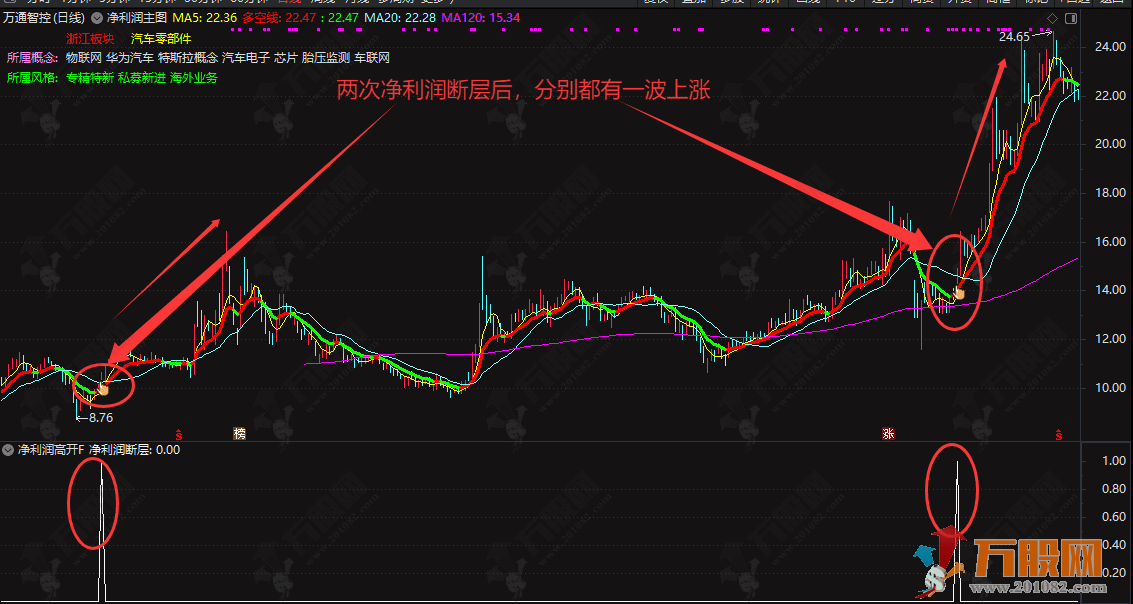Open the 特斯拉概念 concept tag
The width and height of the screenshot is (1133, 604).
tap(188, 57)
